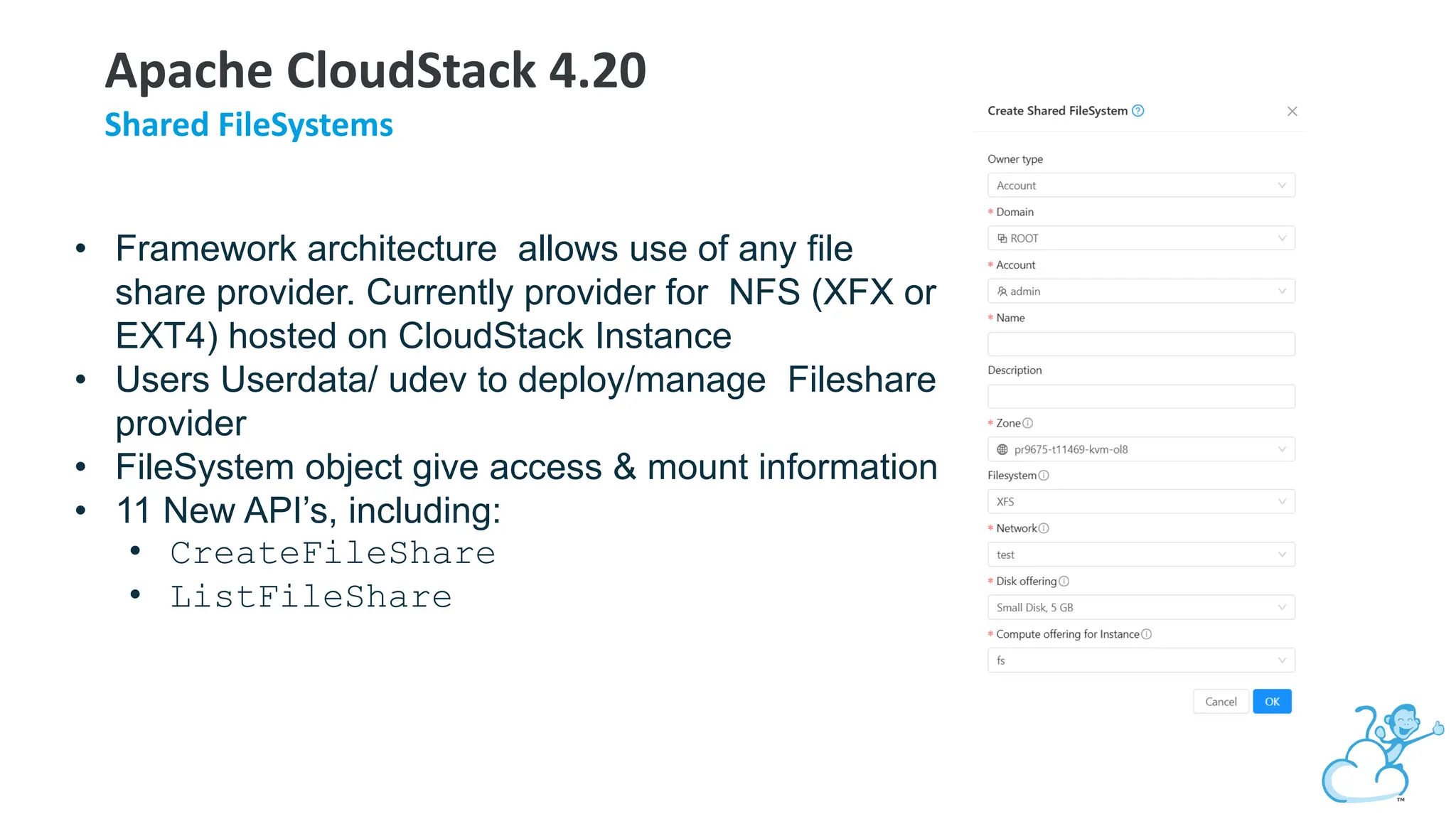Click the info icon next to Zone
This screenshot has height=819, width=1456.
coord(1027,423)
